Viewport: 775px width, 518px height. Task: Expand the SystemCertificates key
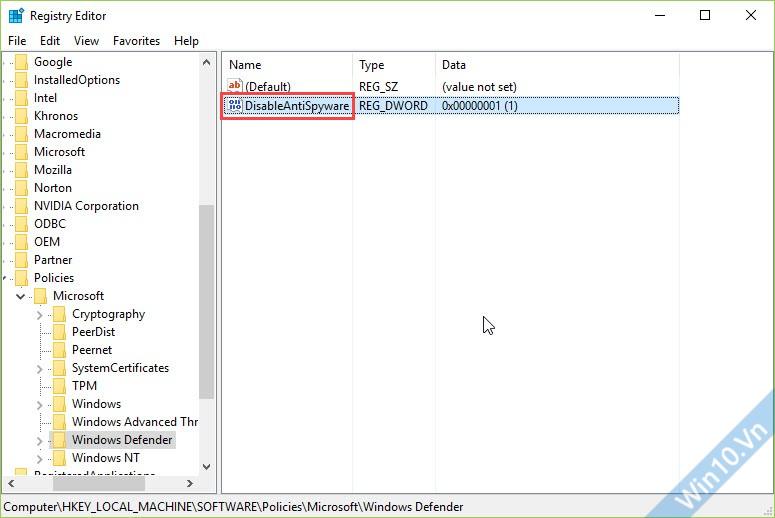pyautogui.click(x=40, y=368)
